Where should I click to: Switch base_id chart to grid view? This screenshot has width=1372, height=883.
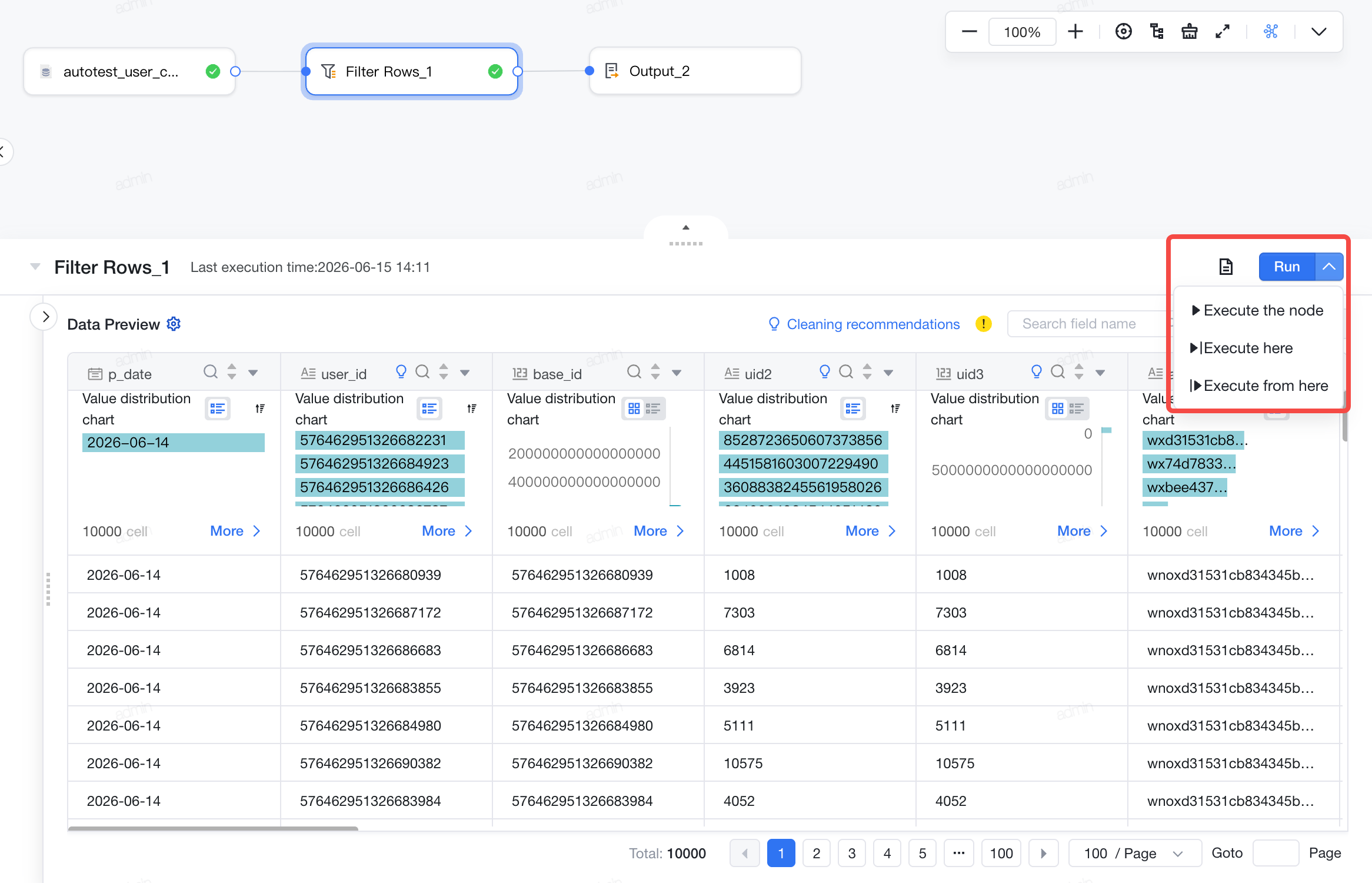coord(634,409)
